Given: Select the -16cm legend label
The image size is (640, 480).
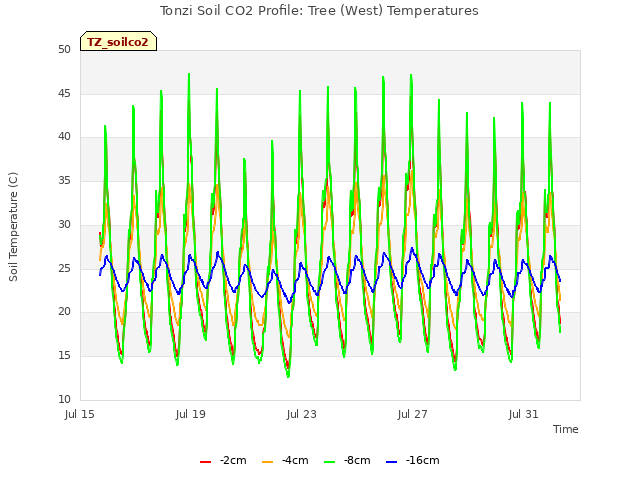Looking at the screenshot, I should 422,460.
